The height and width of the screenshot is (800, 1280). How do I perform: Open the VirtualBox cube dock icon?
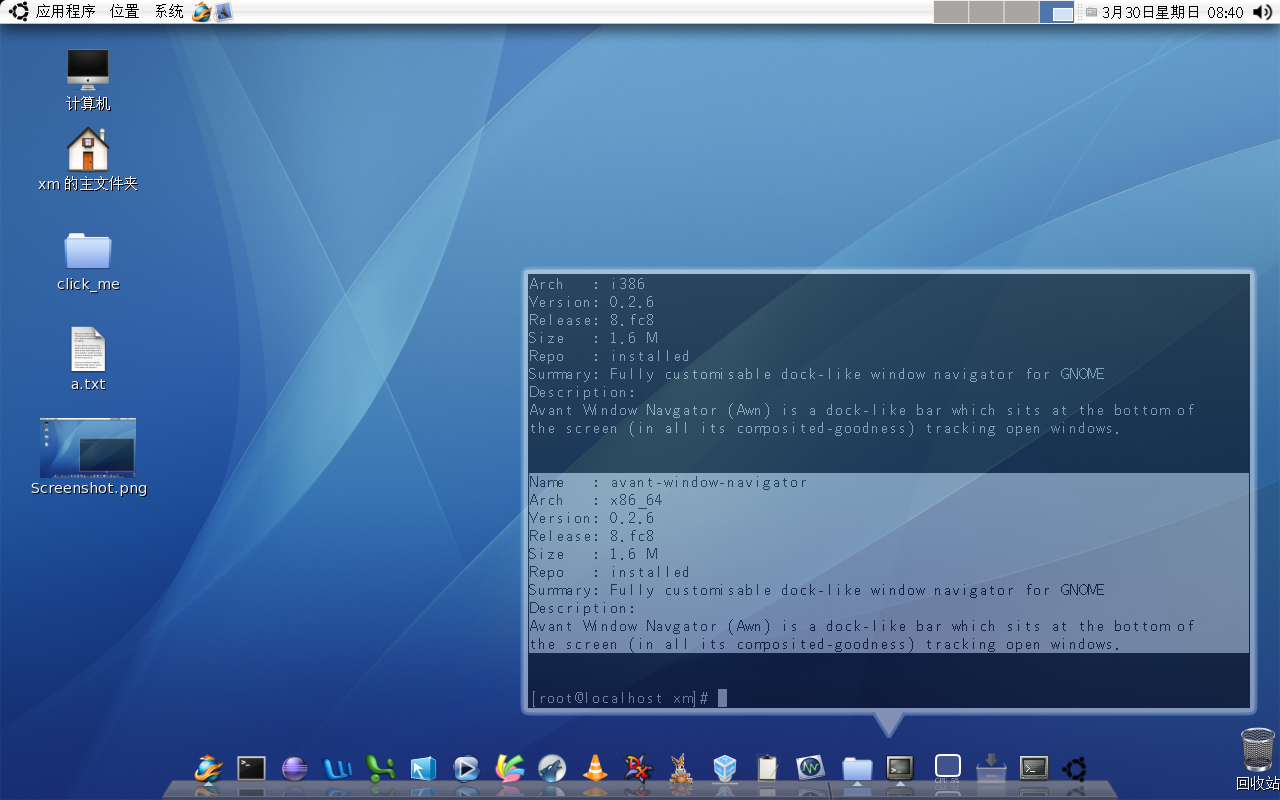pos(725,768)
